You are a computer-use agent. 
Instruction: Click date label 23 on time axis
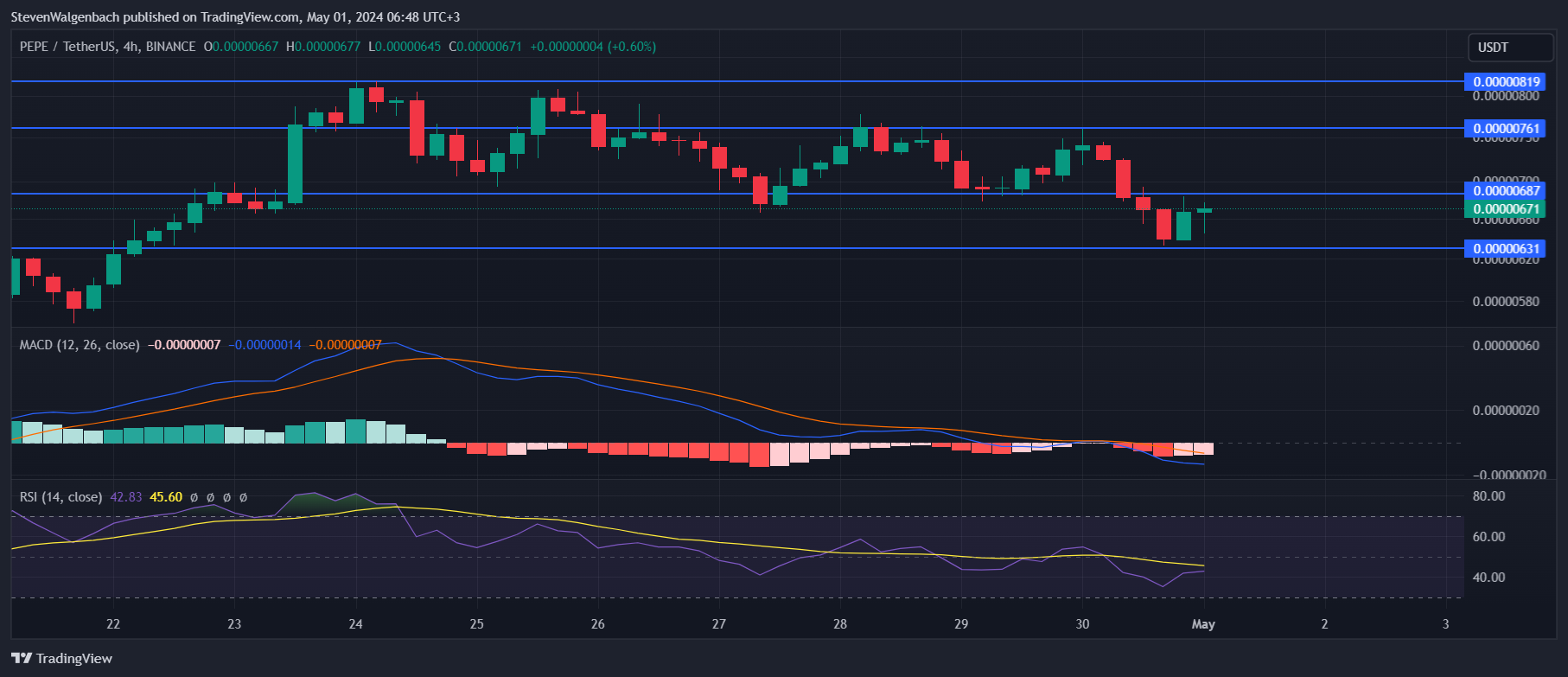[x=234, y=624]
